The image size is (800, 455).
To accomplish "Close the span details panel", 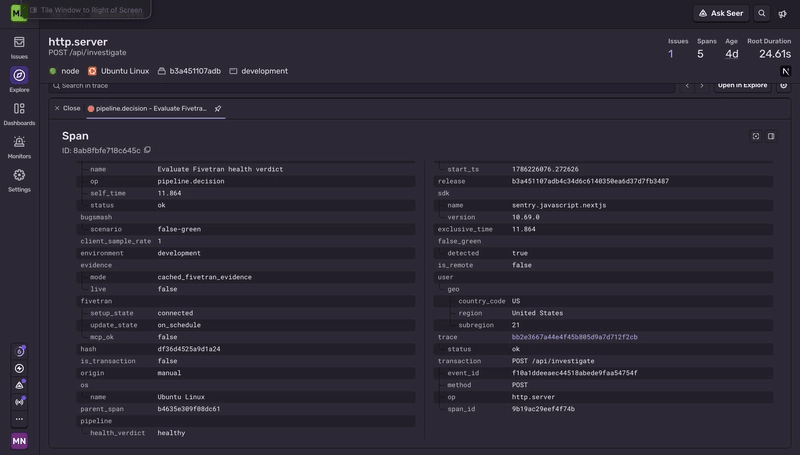I will pyautogui.click(x=67, y=108).
